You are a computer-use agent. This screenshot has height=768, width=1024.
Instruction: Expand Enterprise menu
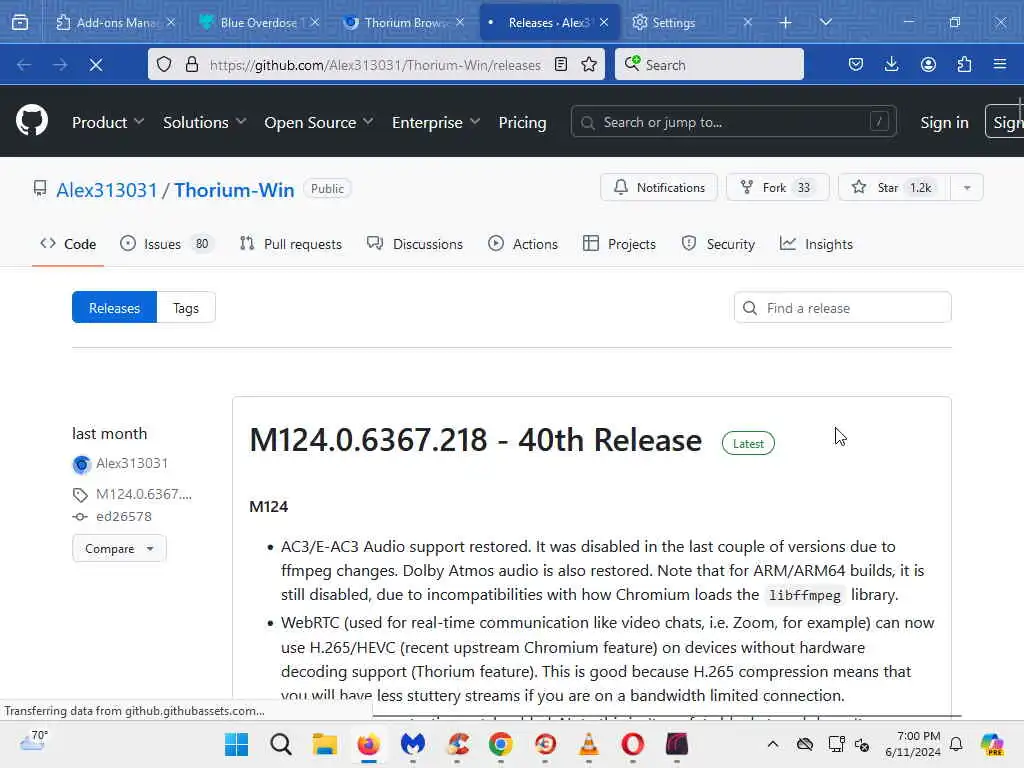point(436,122)
